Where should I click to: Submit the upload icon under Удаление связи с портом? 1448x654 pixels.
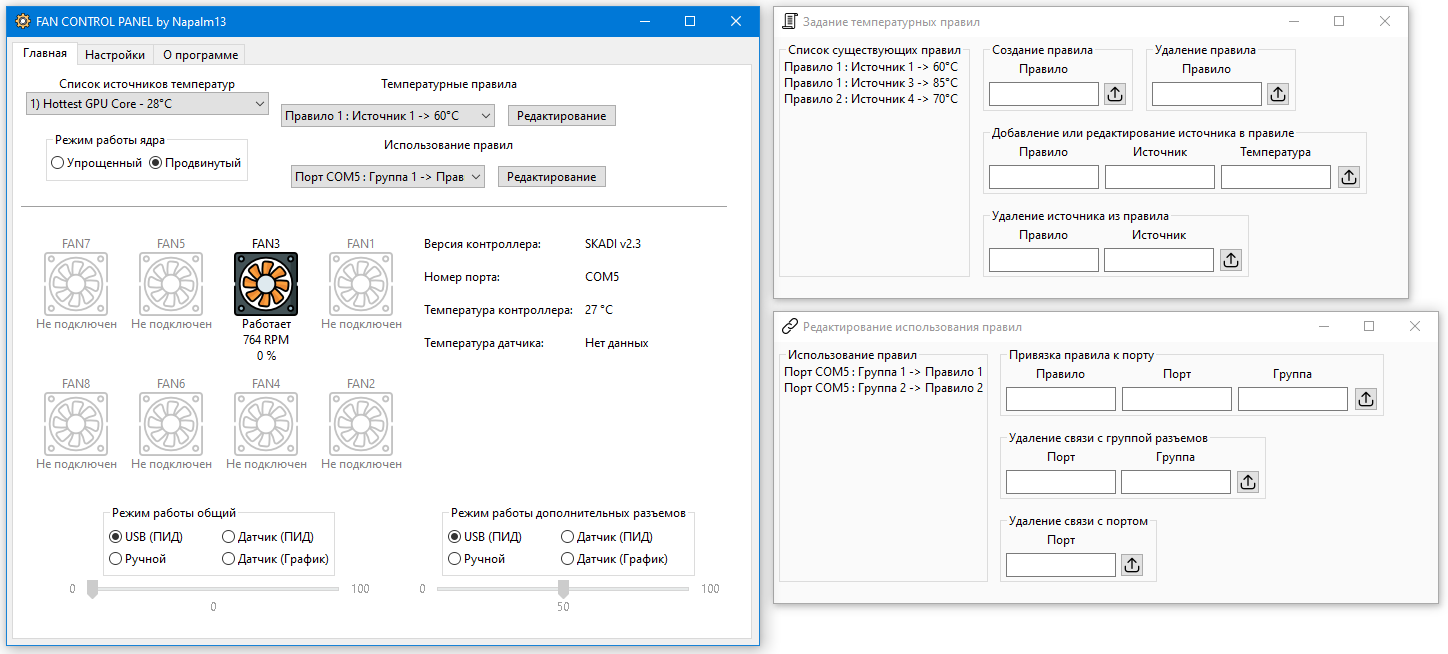pos(1132,565)
